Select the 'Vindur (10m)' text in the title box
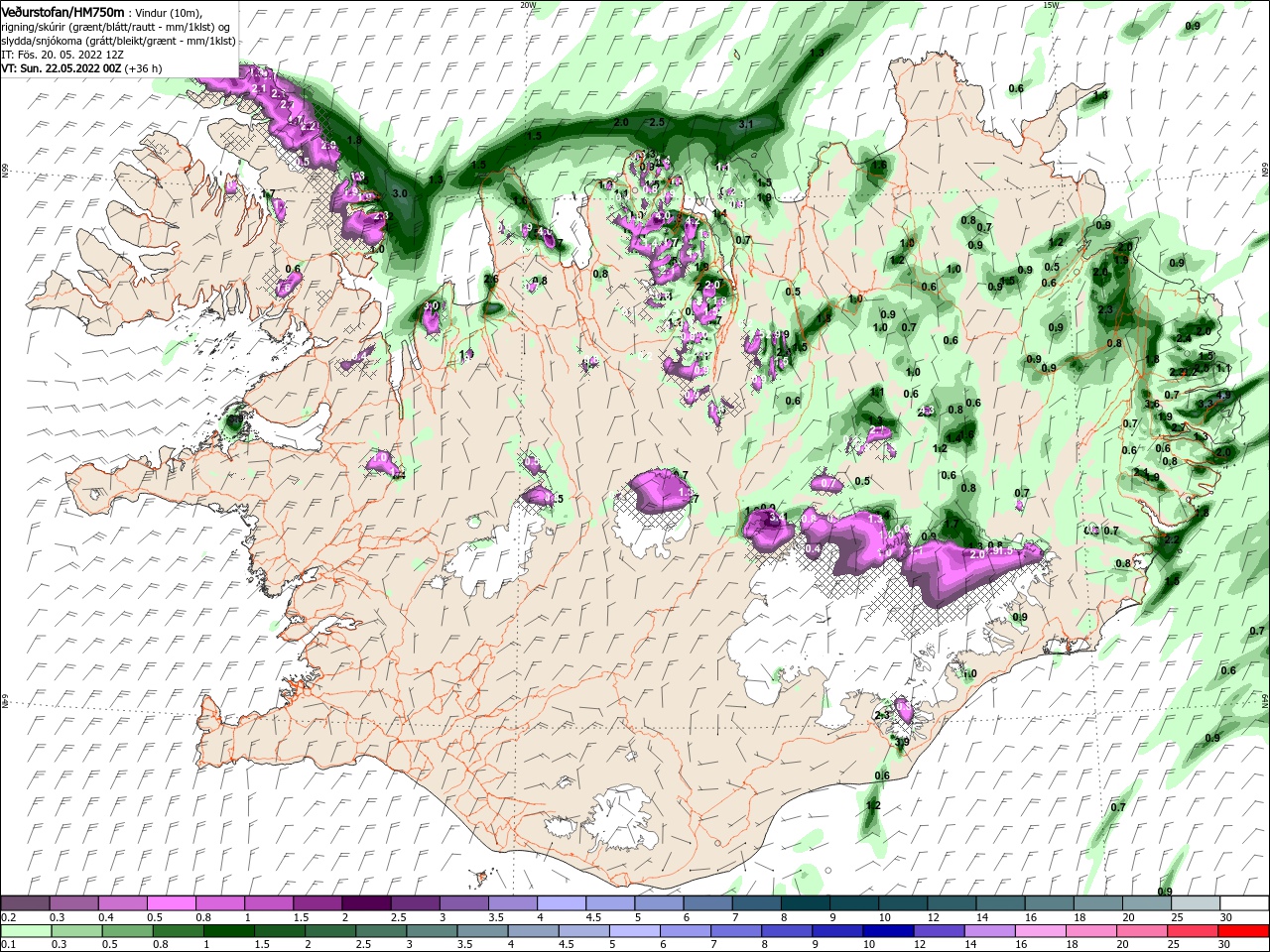 click(x=170, y=12)
